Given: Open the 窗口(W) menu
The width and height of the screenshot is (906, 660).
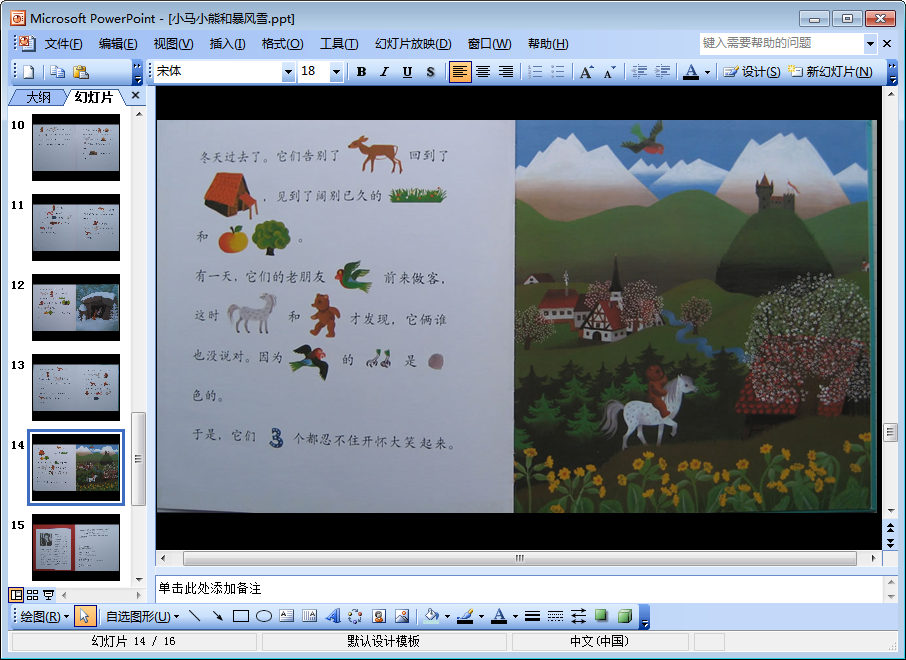Looking at the screenshot, I should tap(489, 44).
